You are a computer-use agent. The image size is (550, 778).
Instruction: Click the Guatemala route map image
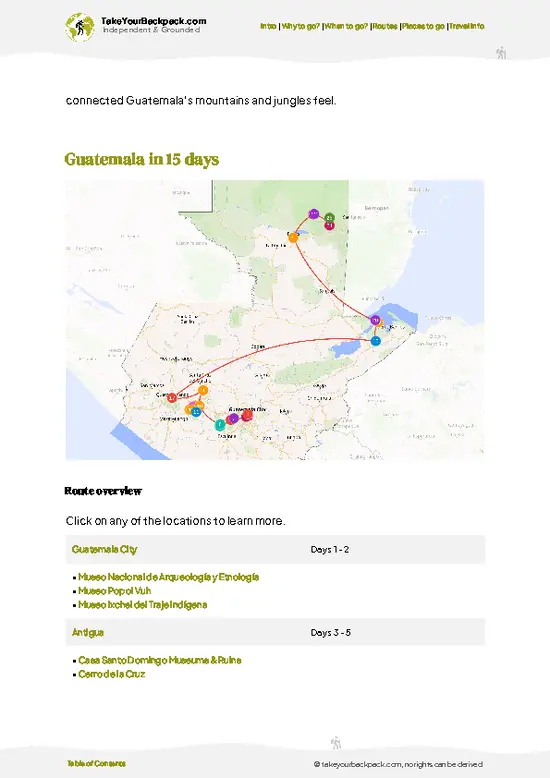pos(275,320)
